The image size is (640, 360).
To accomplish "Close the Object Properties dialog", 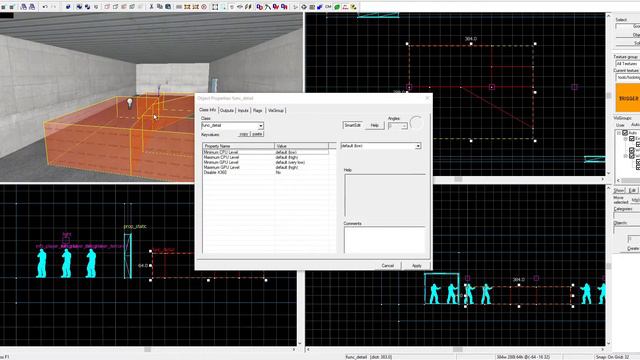I will [427, 98].
